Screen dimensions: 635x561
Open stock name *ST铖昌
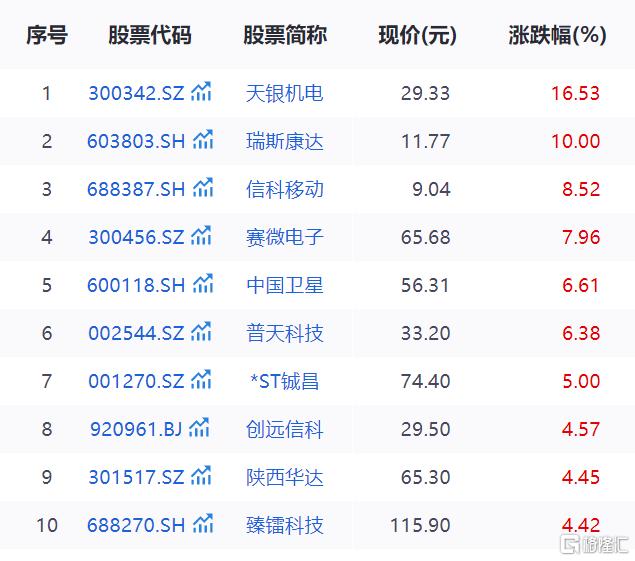click(285, 382)
